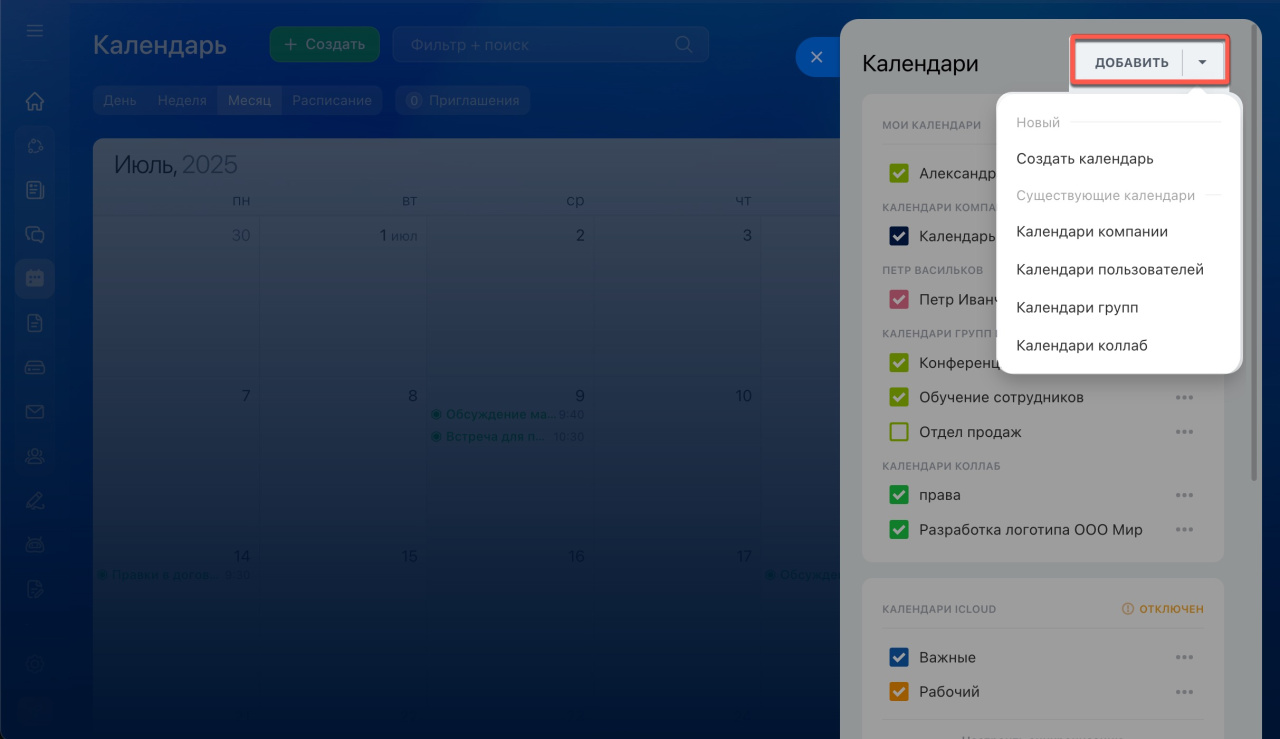The image size is (1280, 739).
Task: Uncheck the Обучение сотрудников calendar
Action: [x=898, y=397]
